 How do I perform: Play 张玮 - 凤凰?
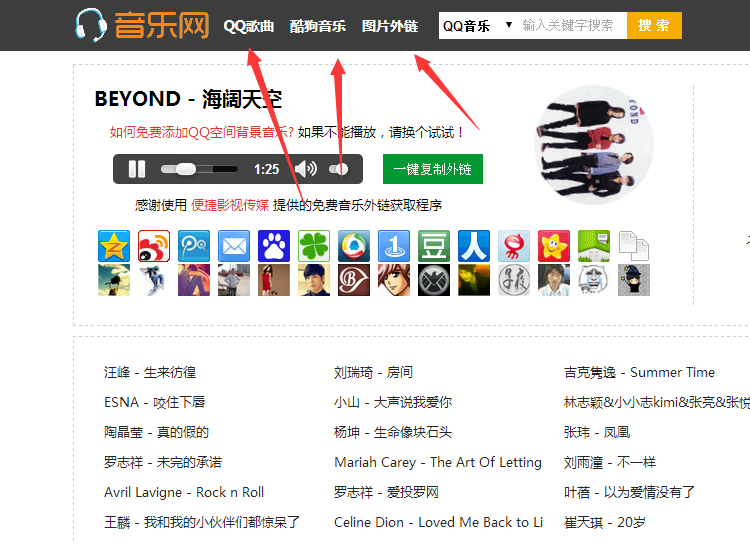[597, 432]
